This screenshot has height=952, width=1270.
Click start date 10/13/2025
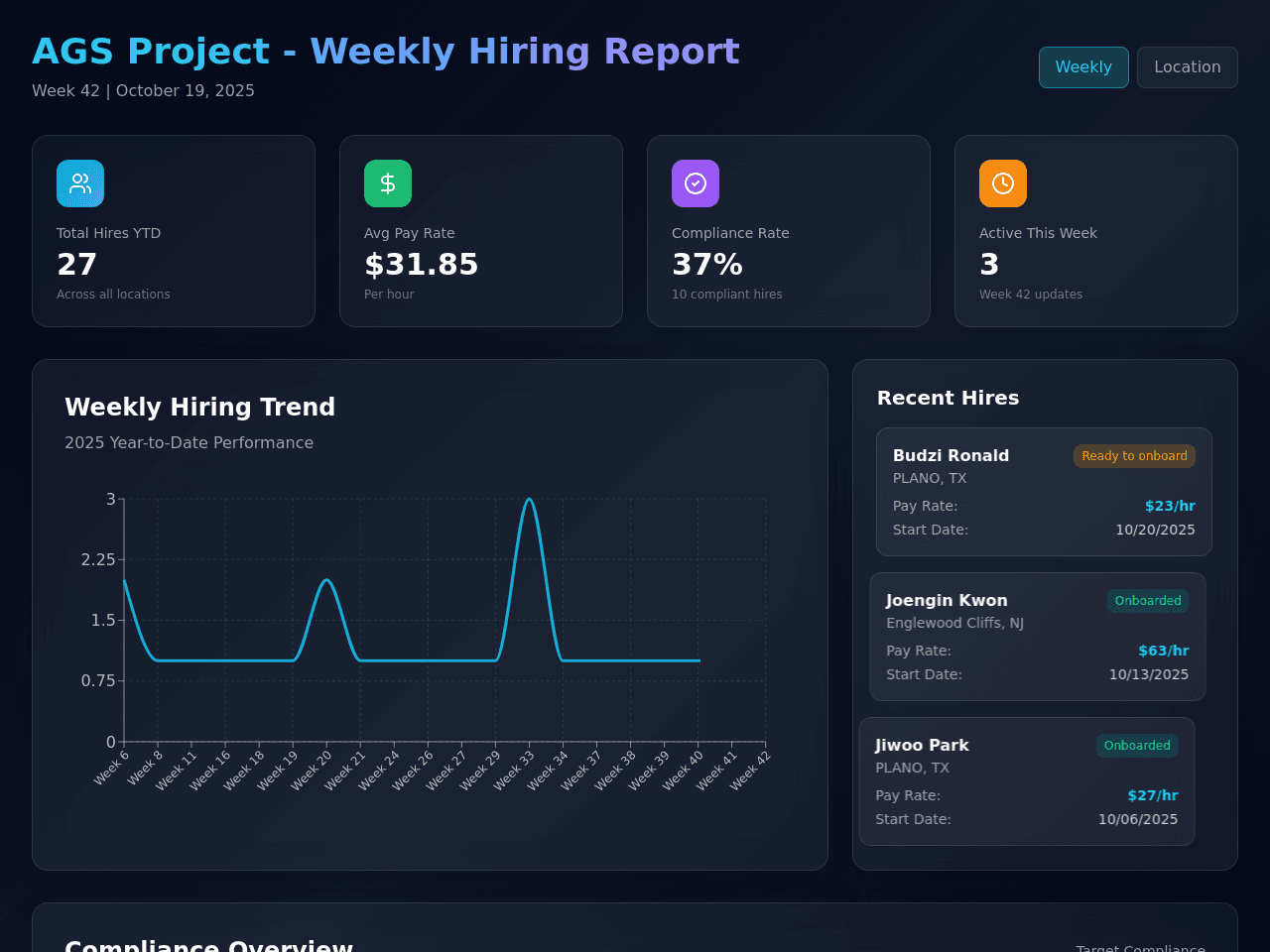point(1149,674)
